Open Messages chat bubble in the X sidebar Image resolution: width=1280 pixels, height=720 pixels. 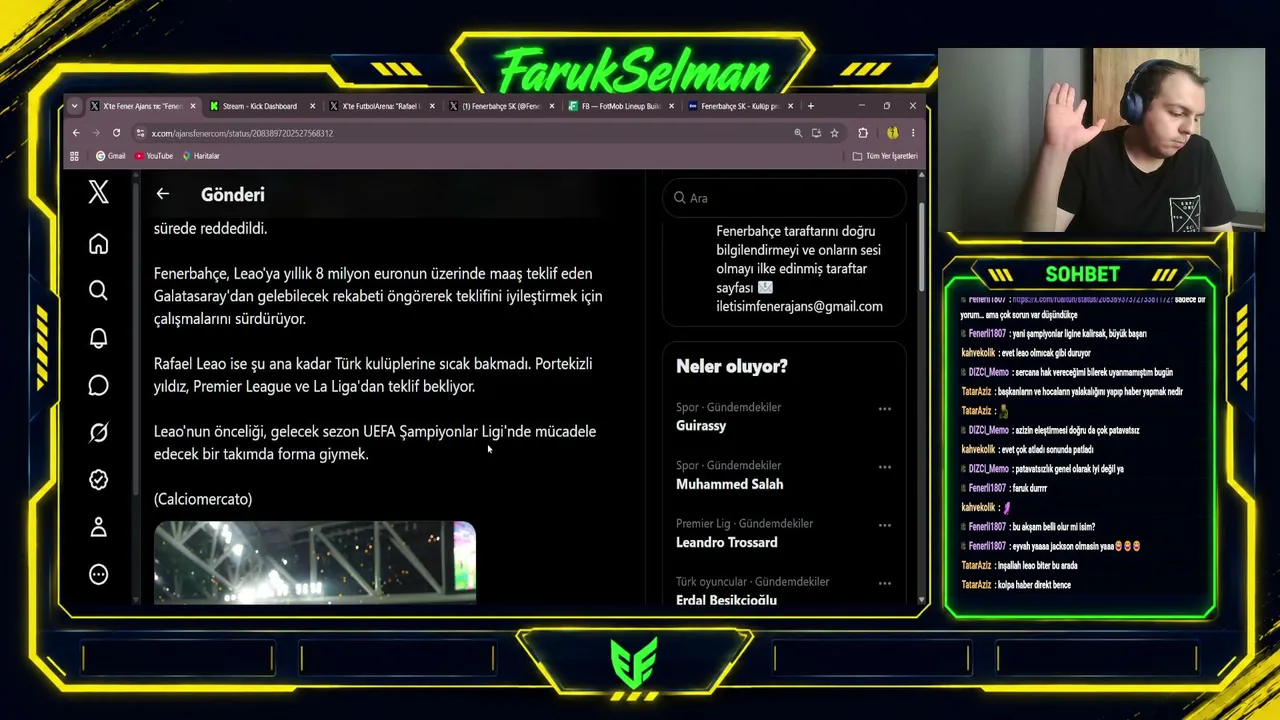pyautogui.click(x=98, y=385)
